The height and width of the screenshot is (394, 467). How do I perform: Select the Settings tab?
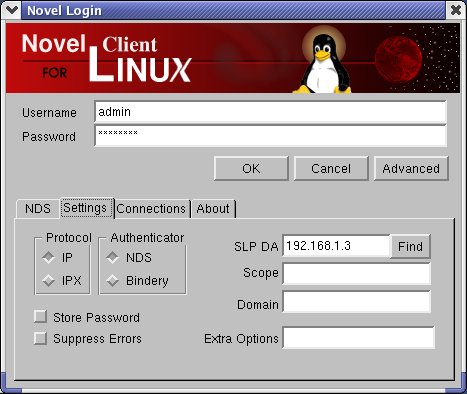[87, 208]
